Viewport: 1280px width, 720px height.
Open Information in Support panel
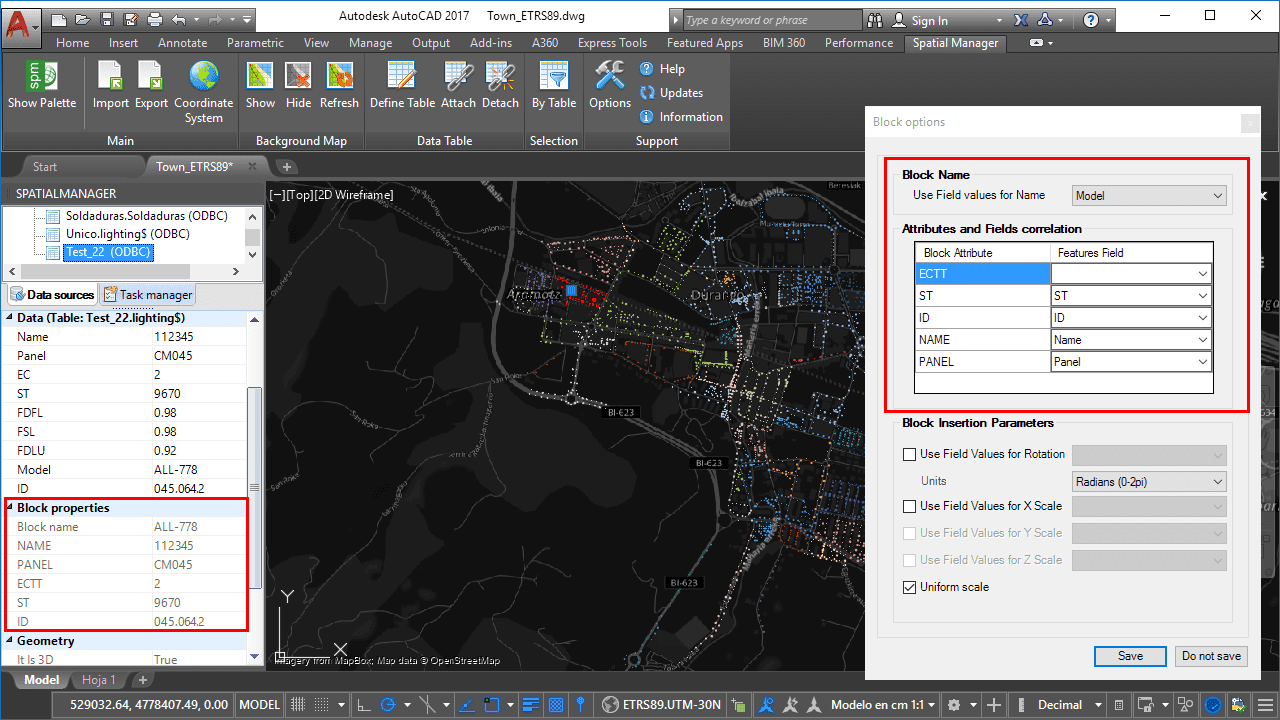point(681,117)
